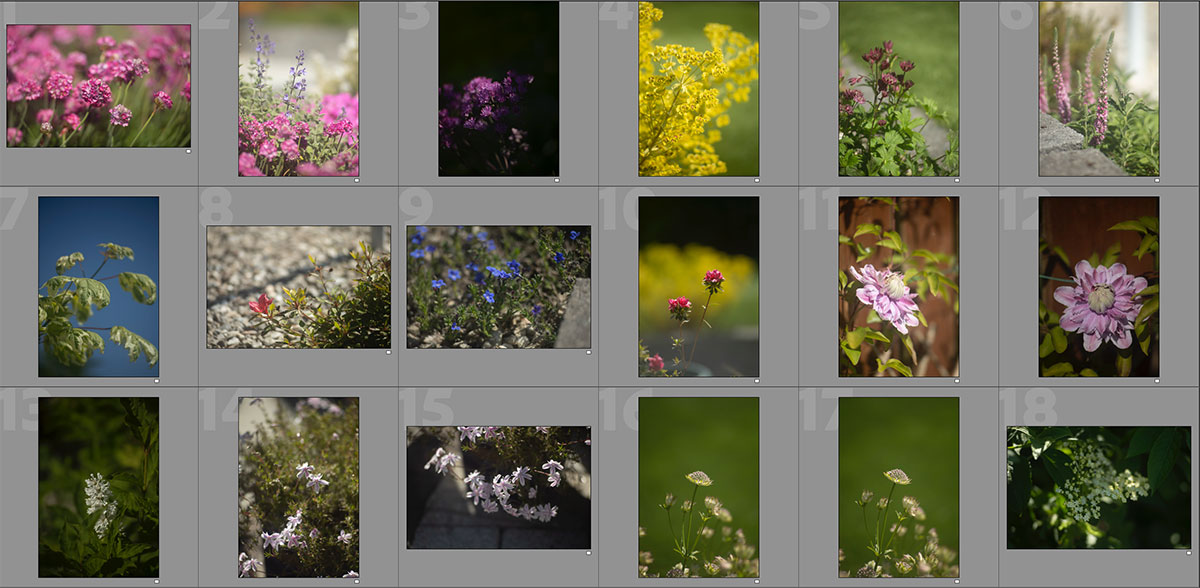Select photo 2 with purple spikes over pink flowers

[299, 89]
